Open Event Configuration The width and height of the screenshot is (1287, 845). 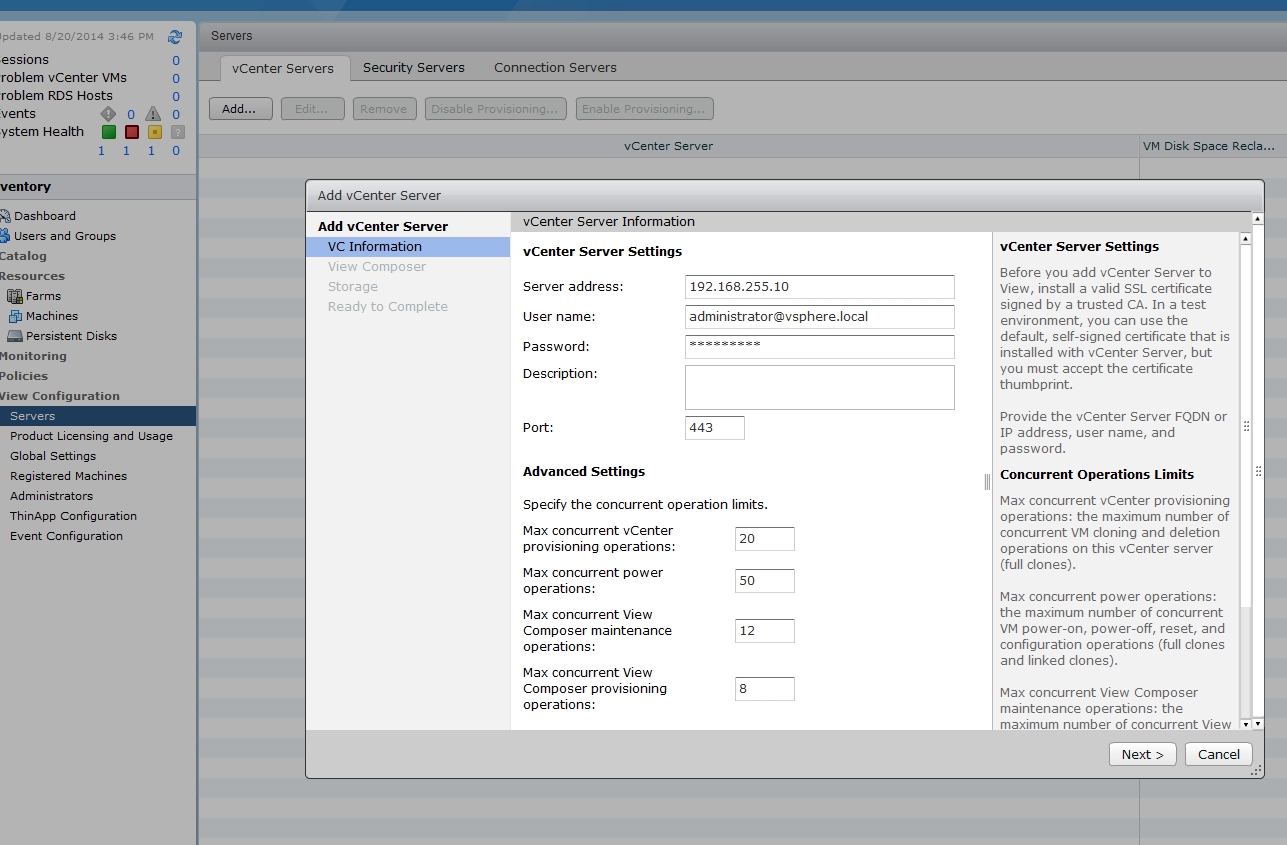[66, 536]
